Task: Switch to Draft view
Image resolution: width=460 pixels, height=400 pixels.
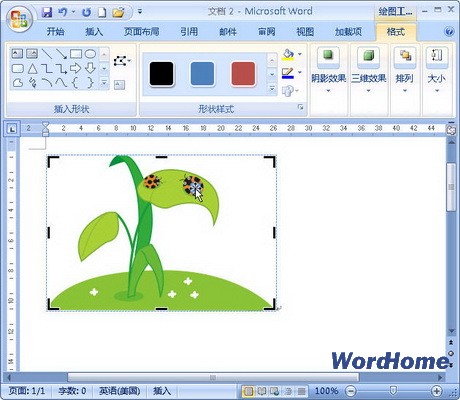Action: [301, 391]
